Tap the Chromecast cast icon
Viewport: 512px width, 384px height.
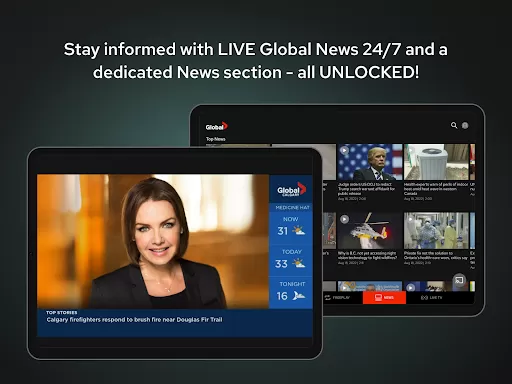click(x=459, y=280)
